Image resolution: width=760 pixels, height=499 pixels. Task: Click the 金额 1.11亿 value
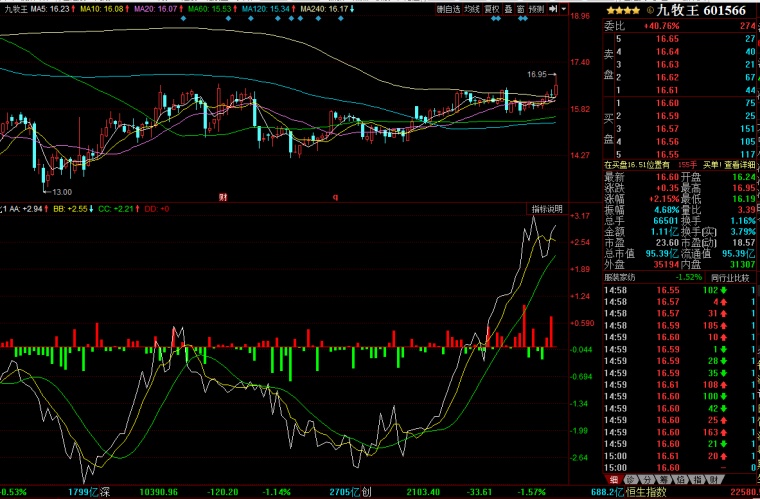click(x=665, y=232)
